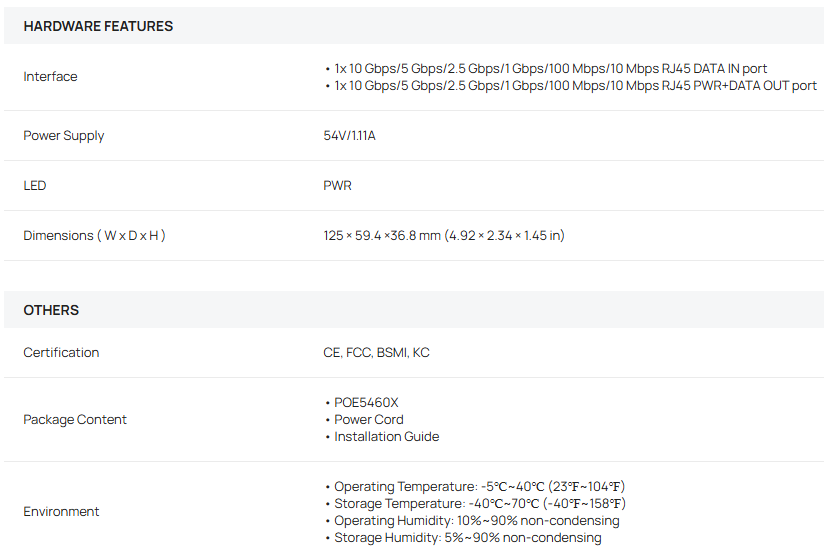824x557 pixels.
Task: Select the Package Content label
Action: (75, 419)
